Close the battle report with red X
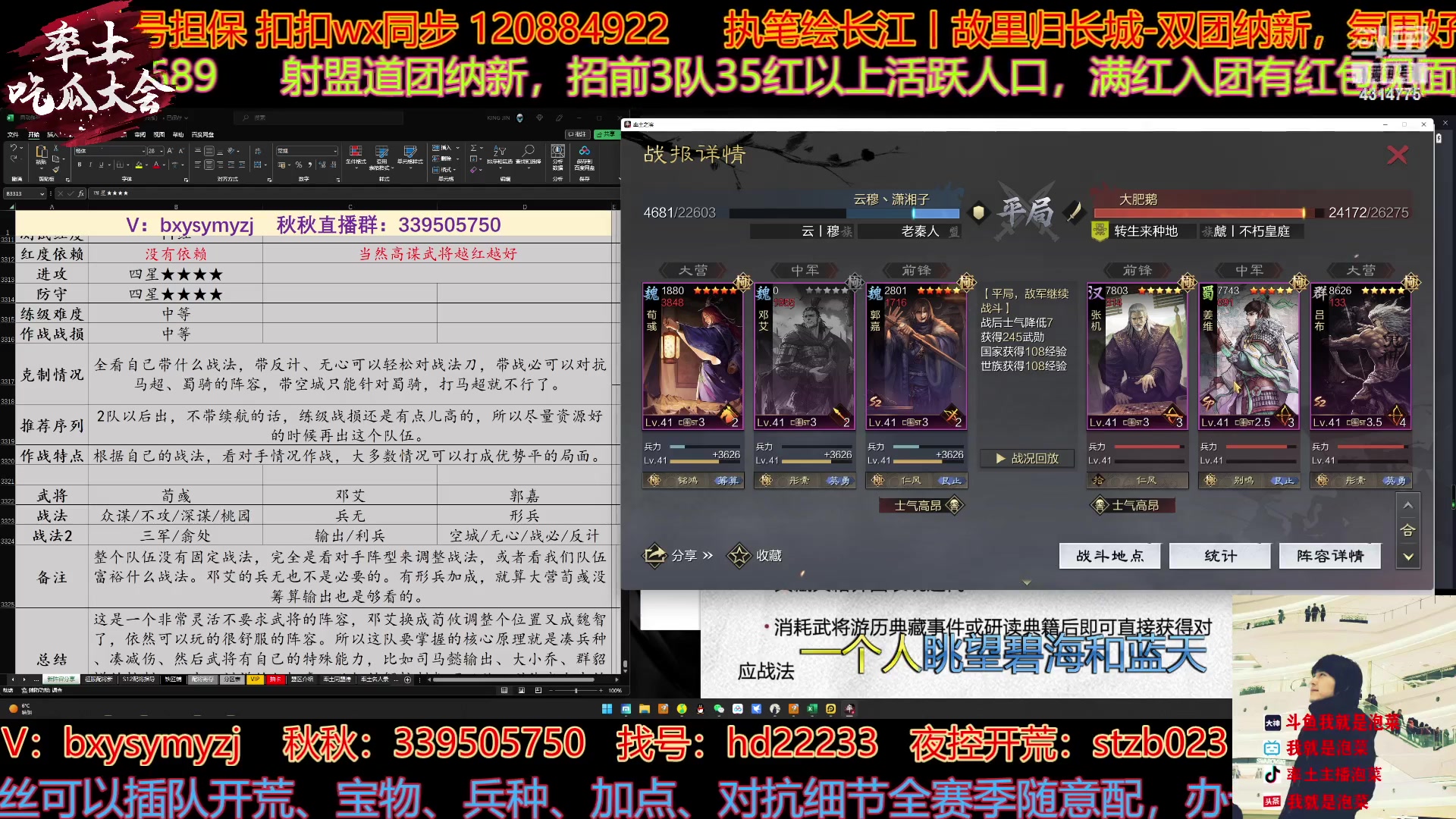This screenshot has width=1456, height=819. coord(1397,155)
